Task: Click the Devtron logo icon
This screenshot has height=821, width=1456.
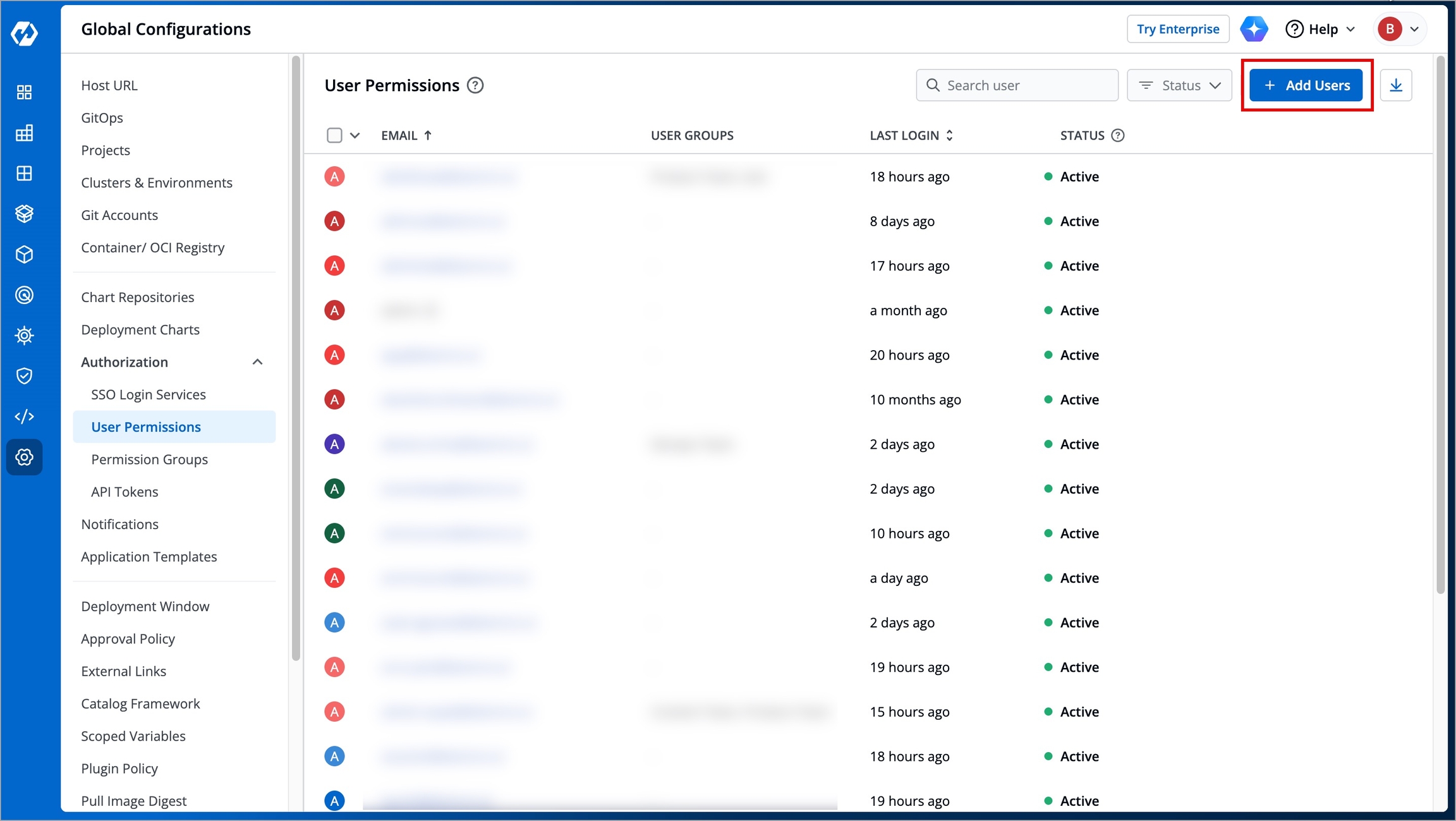Action: [x=24, y=33]
